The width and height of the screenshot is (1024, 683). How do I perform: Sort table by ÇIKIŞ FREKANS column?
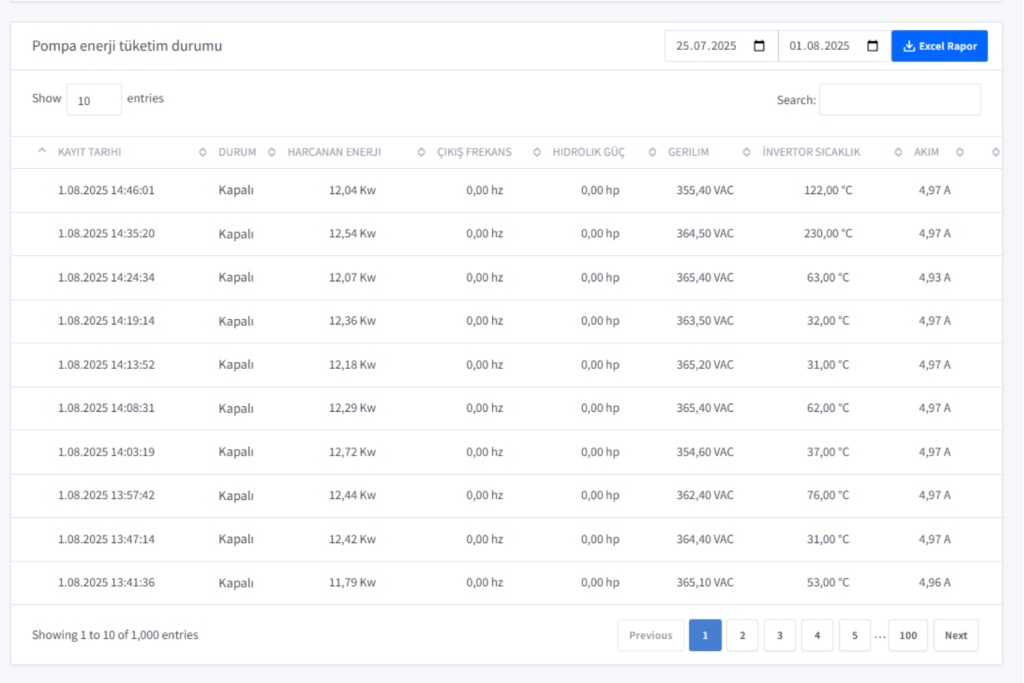click(474, 152)
